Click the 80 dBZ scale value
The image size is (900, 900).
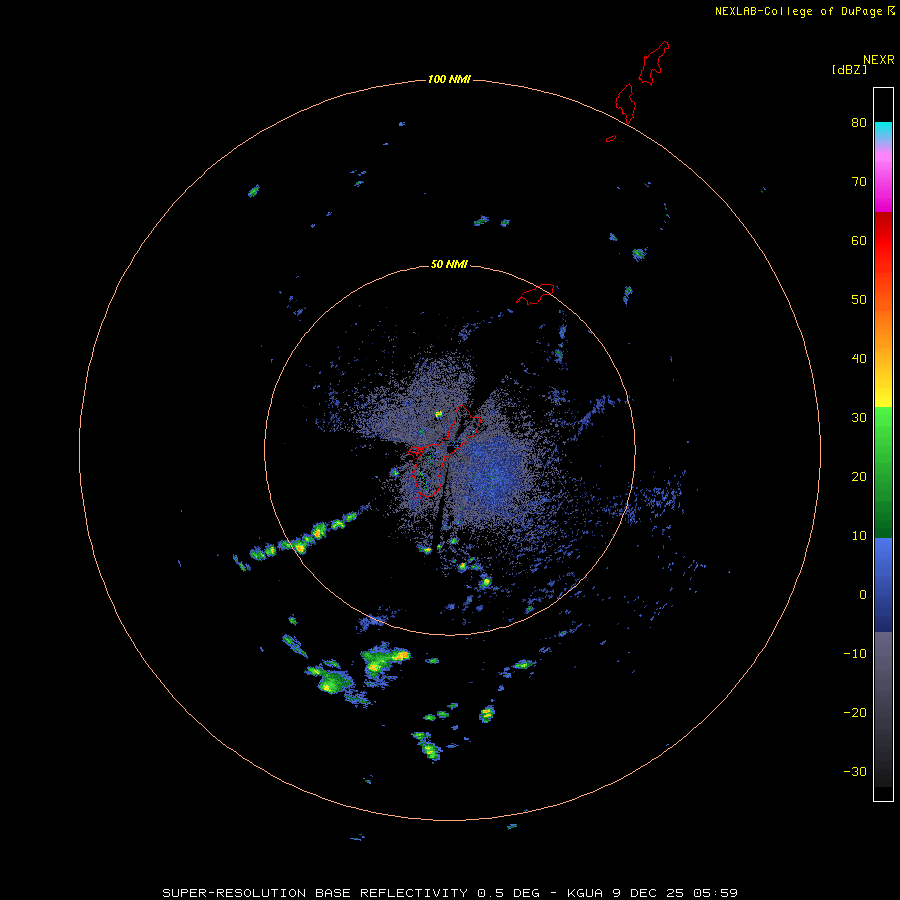click(859, 123)
